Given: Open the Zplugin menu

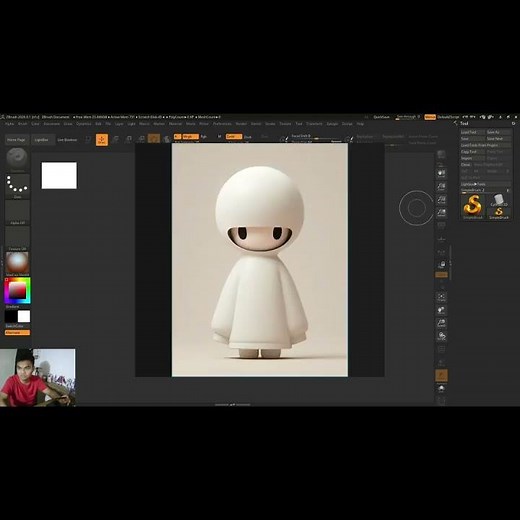Looking at the screenshot, I should pos(332,124).
